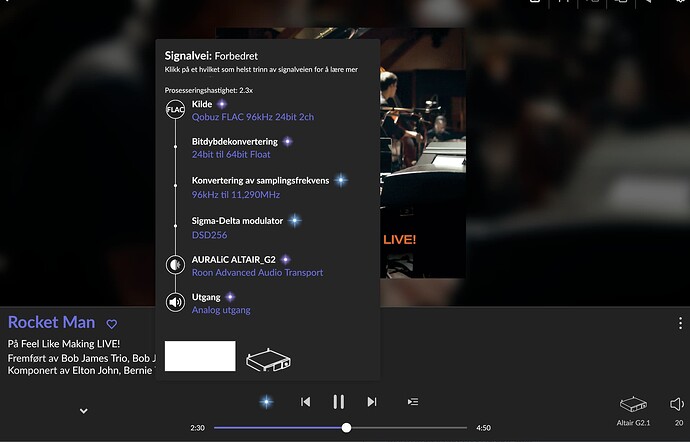Open the album Feel Like Making LIVE! link
Viewport: 690px width, 442px height.
tap(70, 344)
